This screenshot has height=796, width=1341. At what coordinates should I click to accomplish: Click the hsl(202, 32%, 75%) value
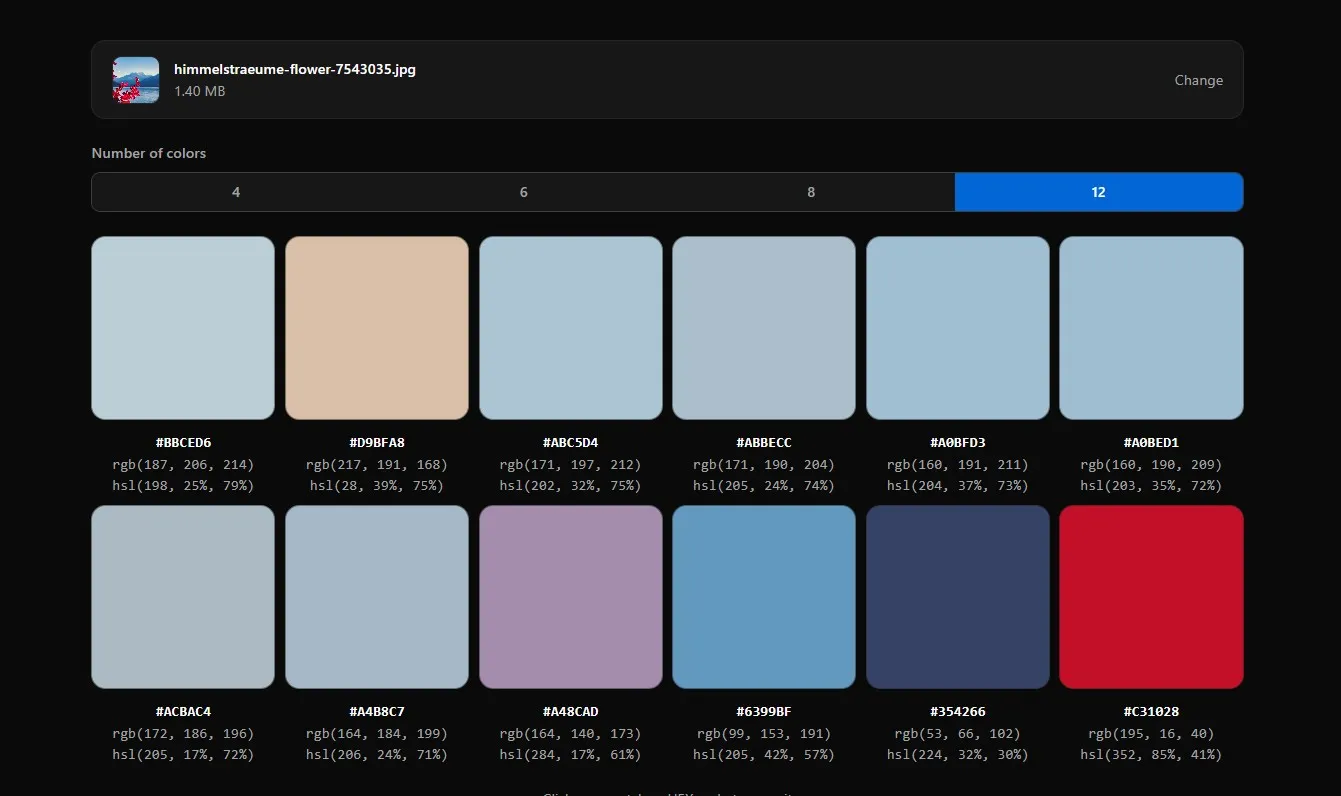click(x=571, y=486)
